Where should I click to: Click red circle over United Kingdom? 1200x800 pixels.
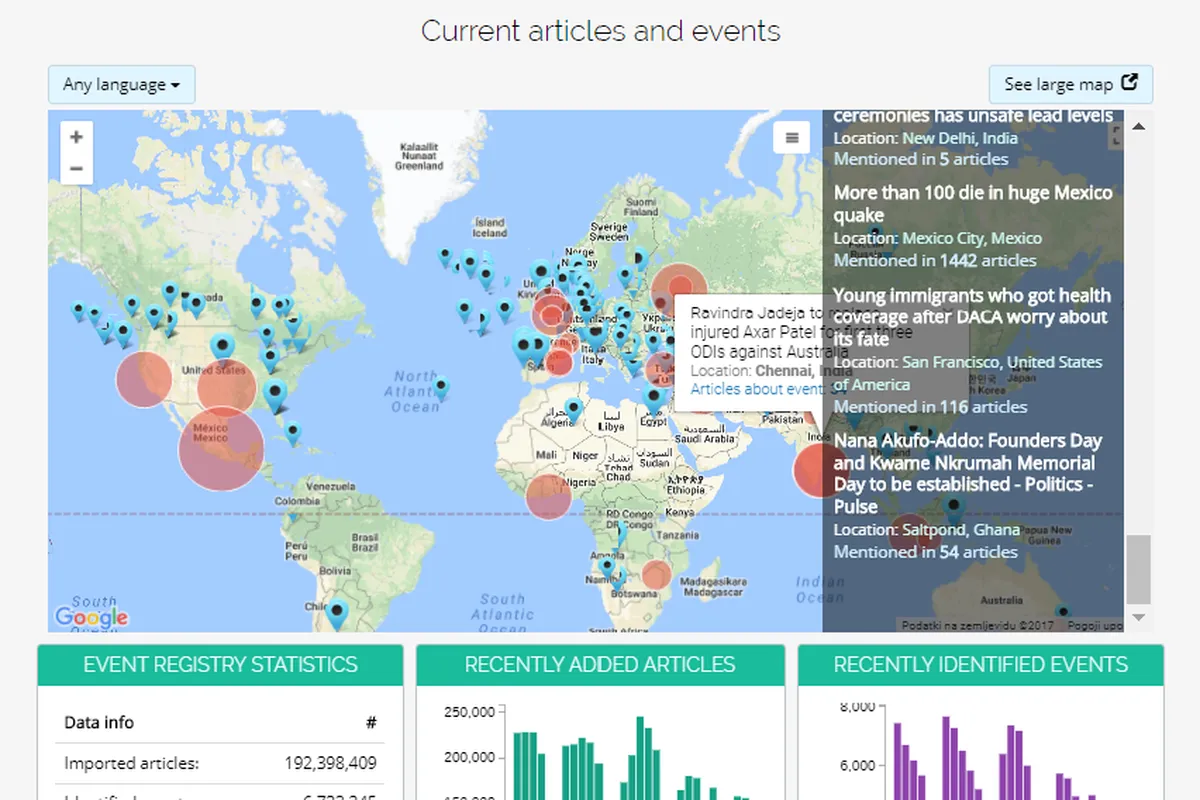point(551,314)
